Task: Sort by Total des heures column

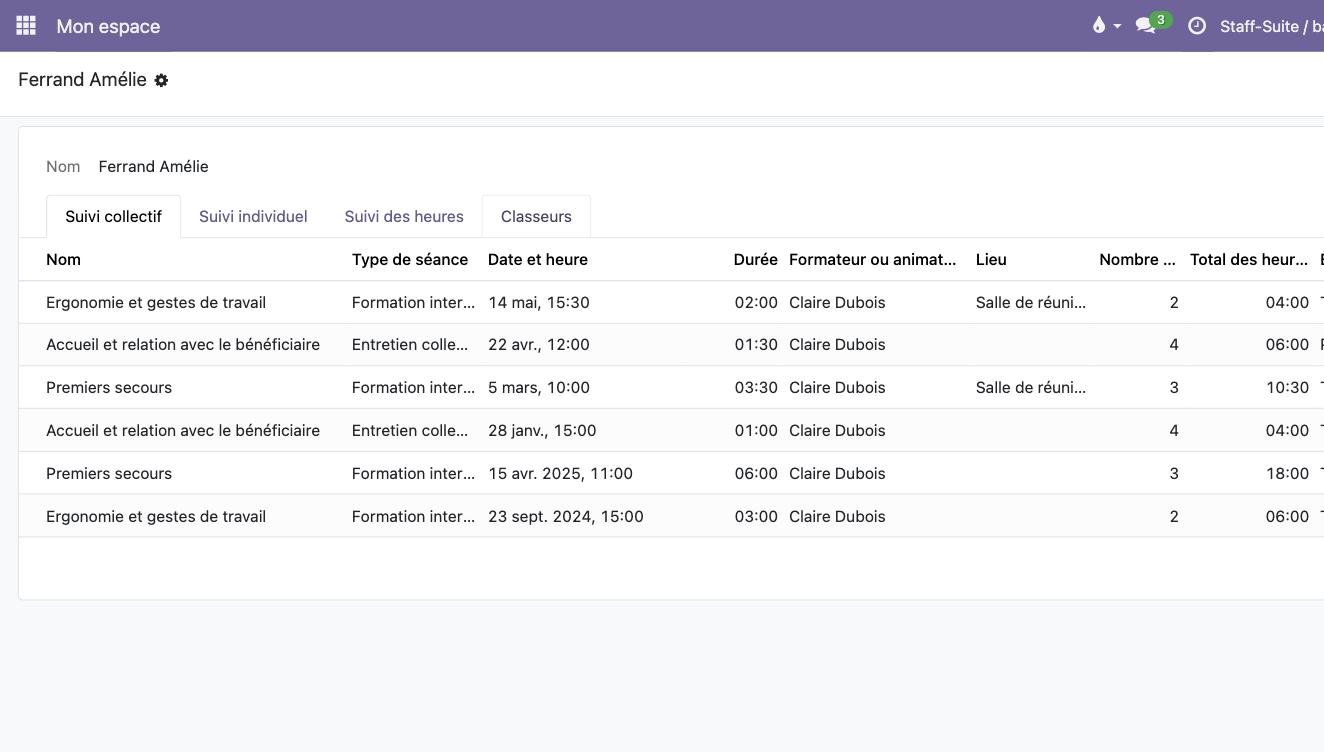Action: coord(1249,259)
